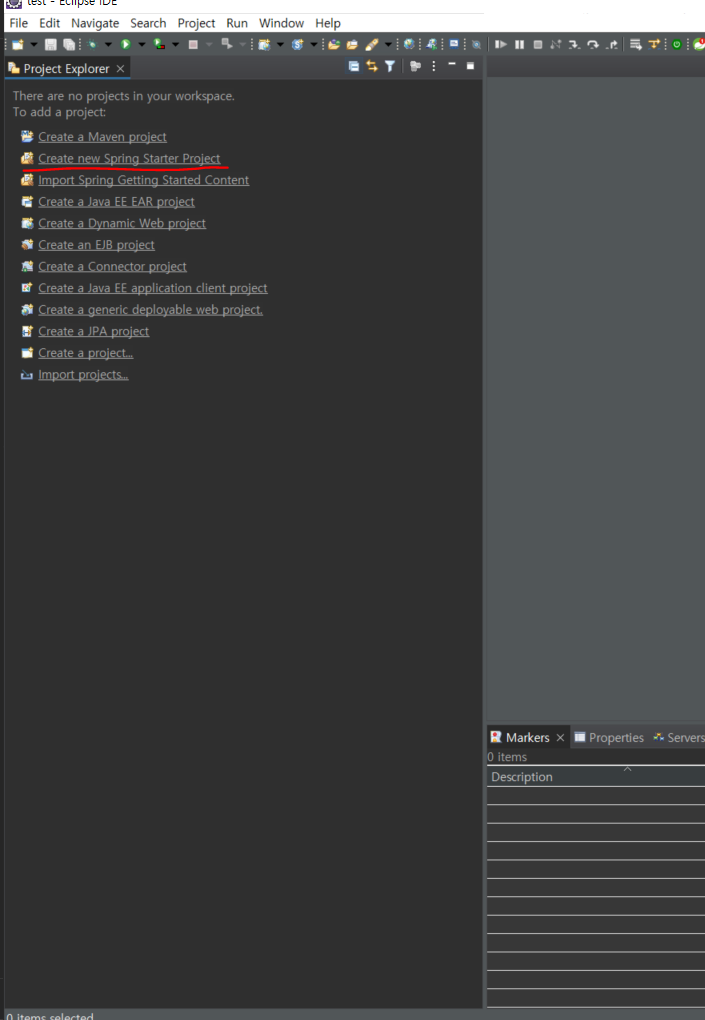This screenshot has height=1020, width=705.
Task: Click the External Tools run icon
Action: click(226, 44)
